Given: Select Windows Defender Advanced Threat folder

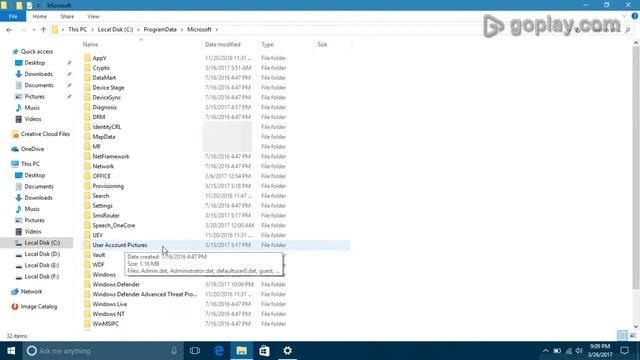Looking at the screenshot, I should click(x=144, y=294).
